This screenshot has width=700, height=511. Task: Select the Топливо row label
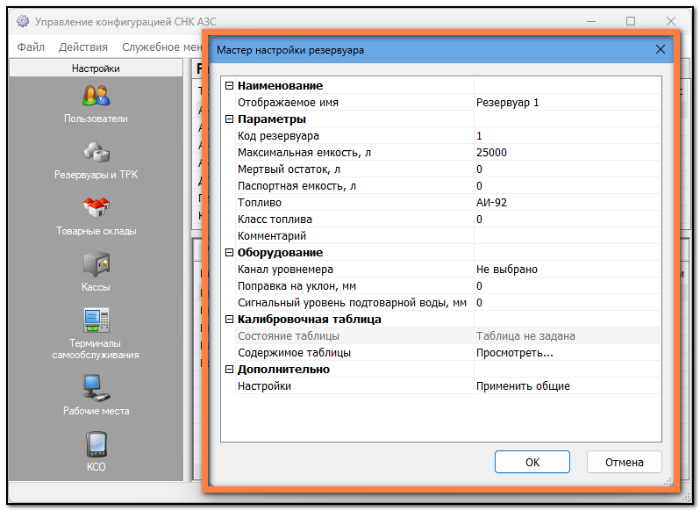[x=259, y=202]
